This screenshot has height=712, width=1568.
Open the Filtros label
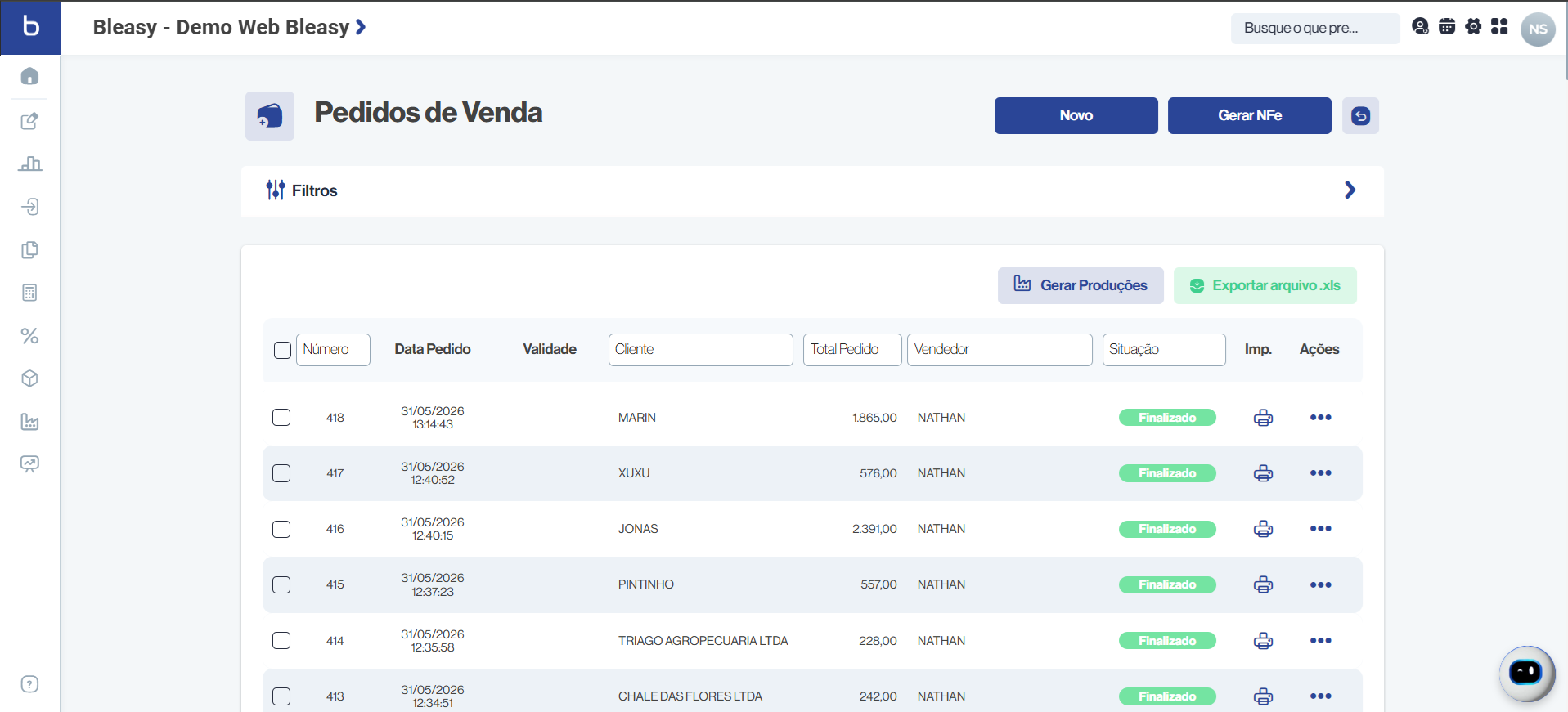315,190
